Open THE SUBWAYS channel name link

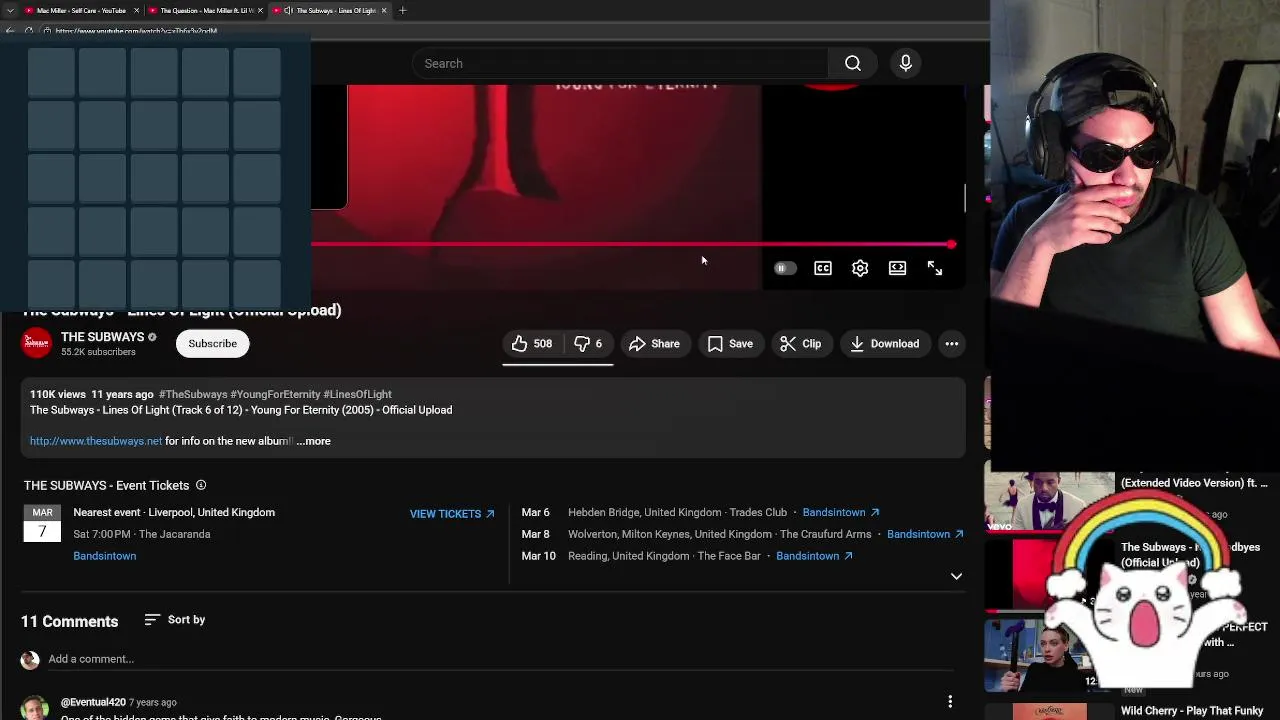(102, 337)
